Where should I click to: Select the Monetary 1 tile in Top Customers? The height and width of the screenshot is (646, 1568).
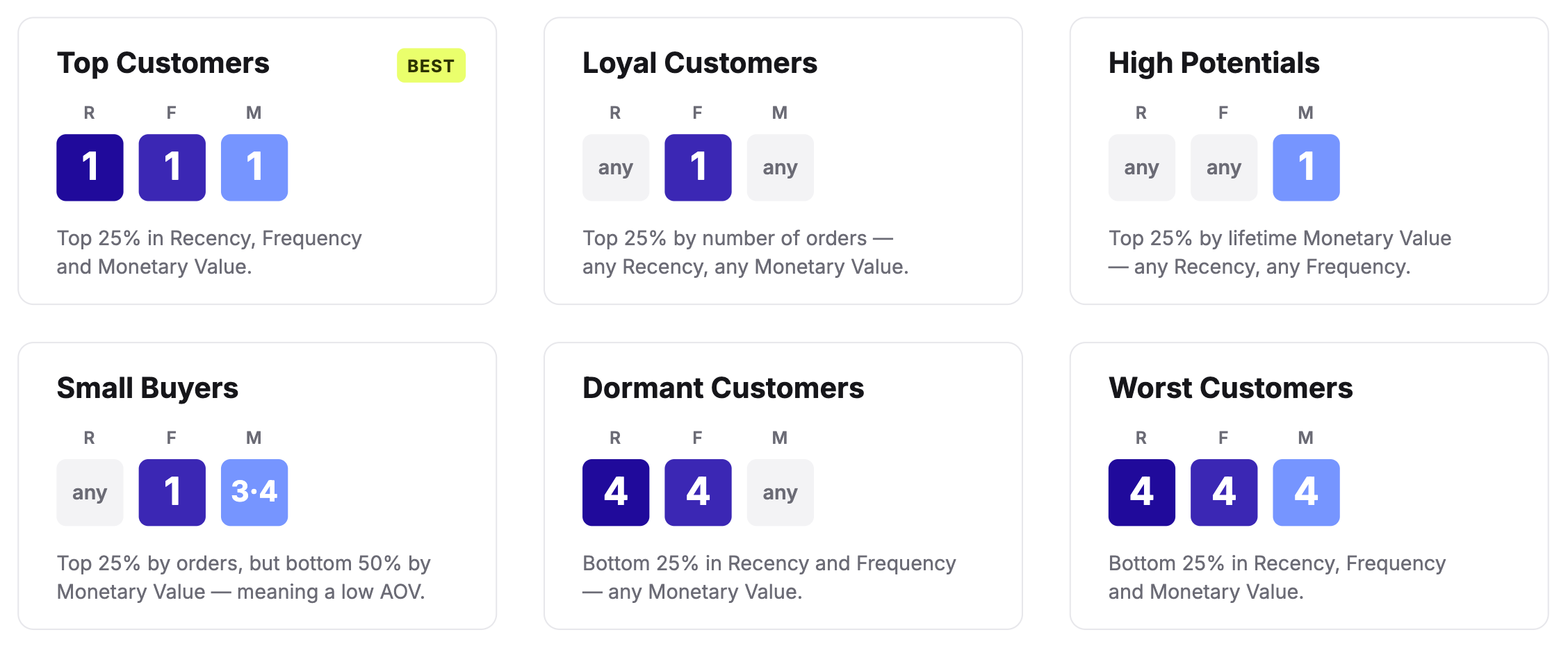[x=254, y=167]
